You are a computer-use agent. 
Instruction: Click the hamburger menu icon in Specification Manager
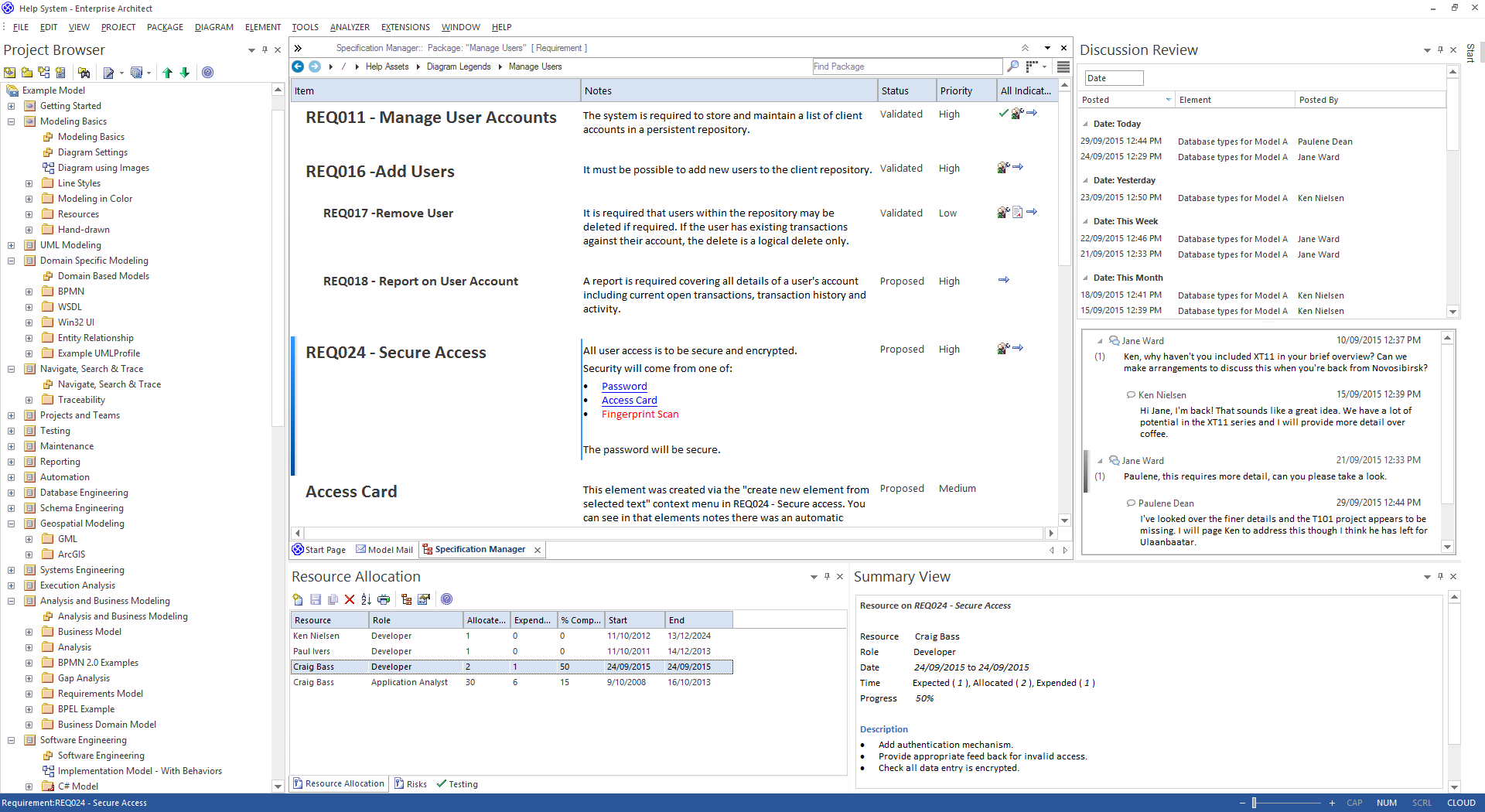(1063, 67)
